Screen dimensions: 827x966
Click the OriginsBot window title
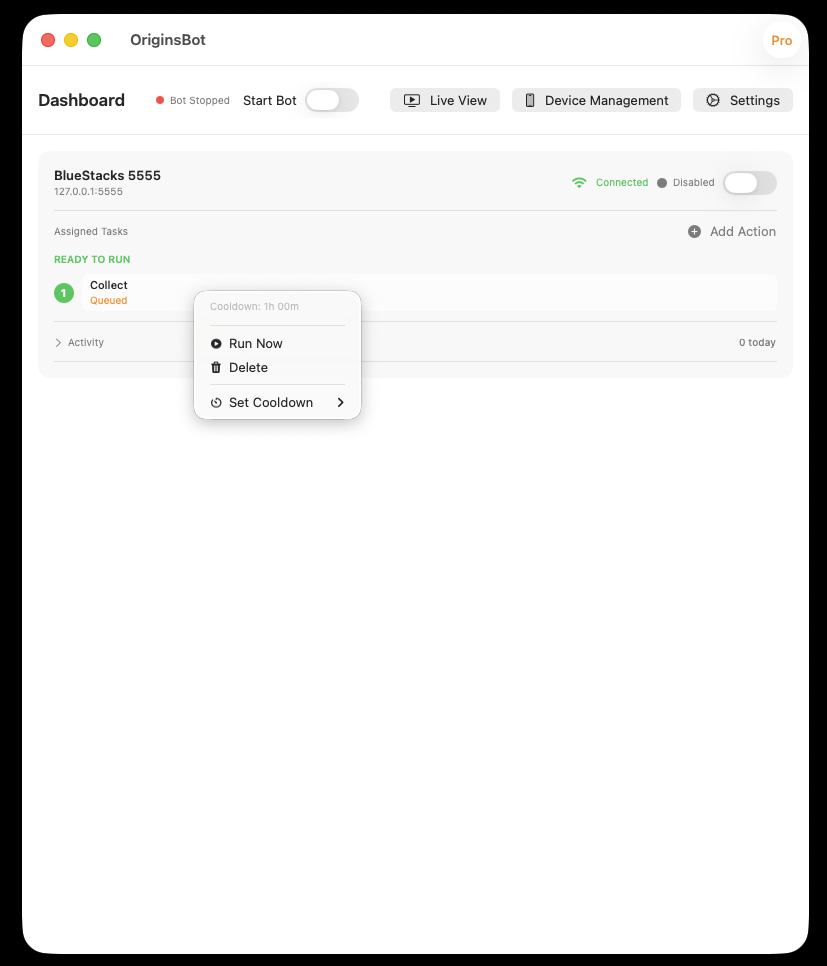(168, 40)
